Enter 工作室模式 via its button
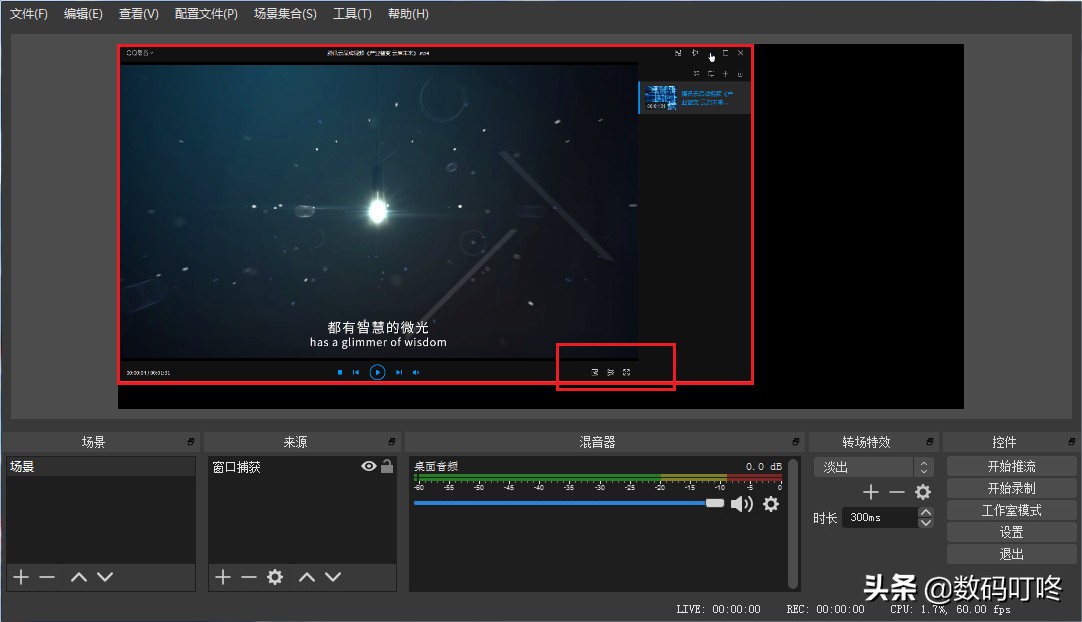Image resolution: width=1082 pixels, height=622 pixels. point(1010,510)
